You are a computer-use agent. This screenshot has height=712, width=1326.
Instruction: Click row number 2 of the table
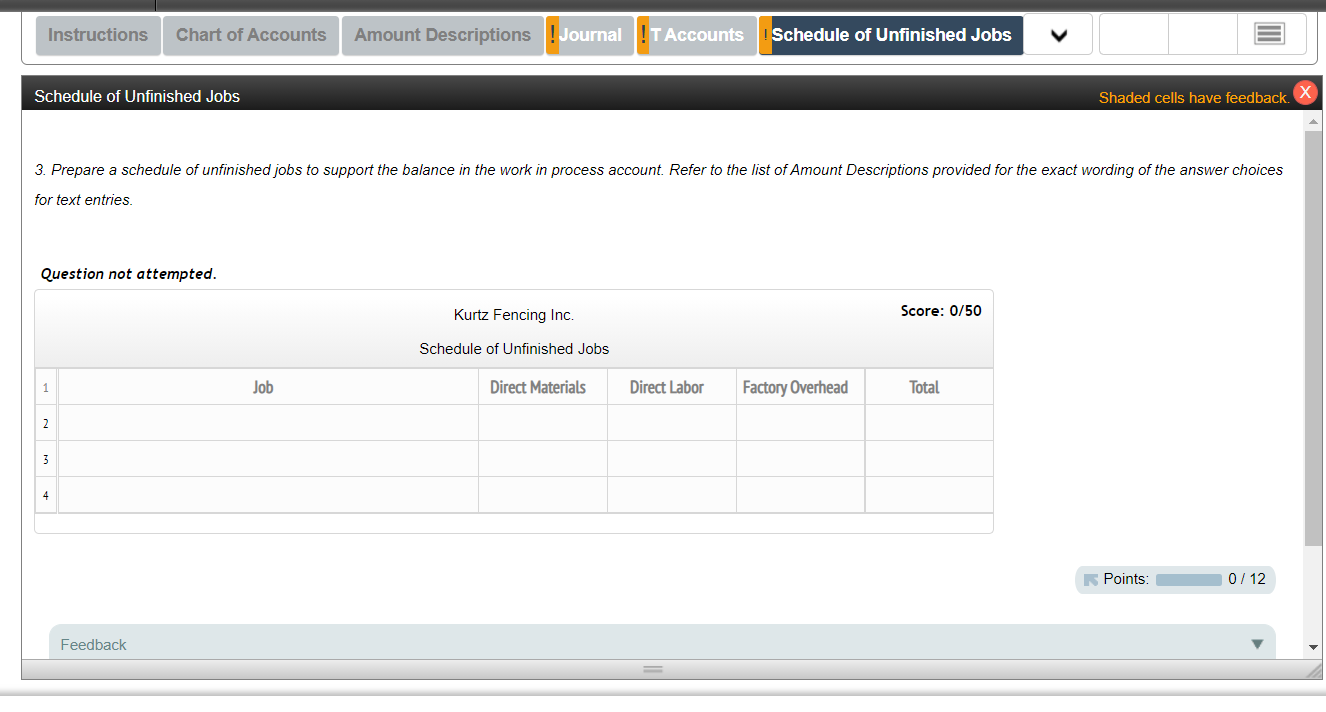(x=46, y=424)
